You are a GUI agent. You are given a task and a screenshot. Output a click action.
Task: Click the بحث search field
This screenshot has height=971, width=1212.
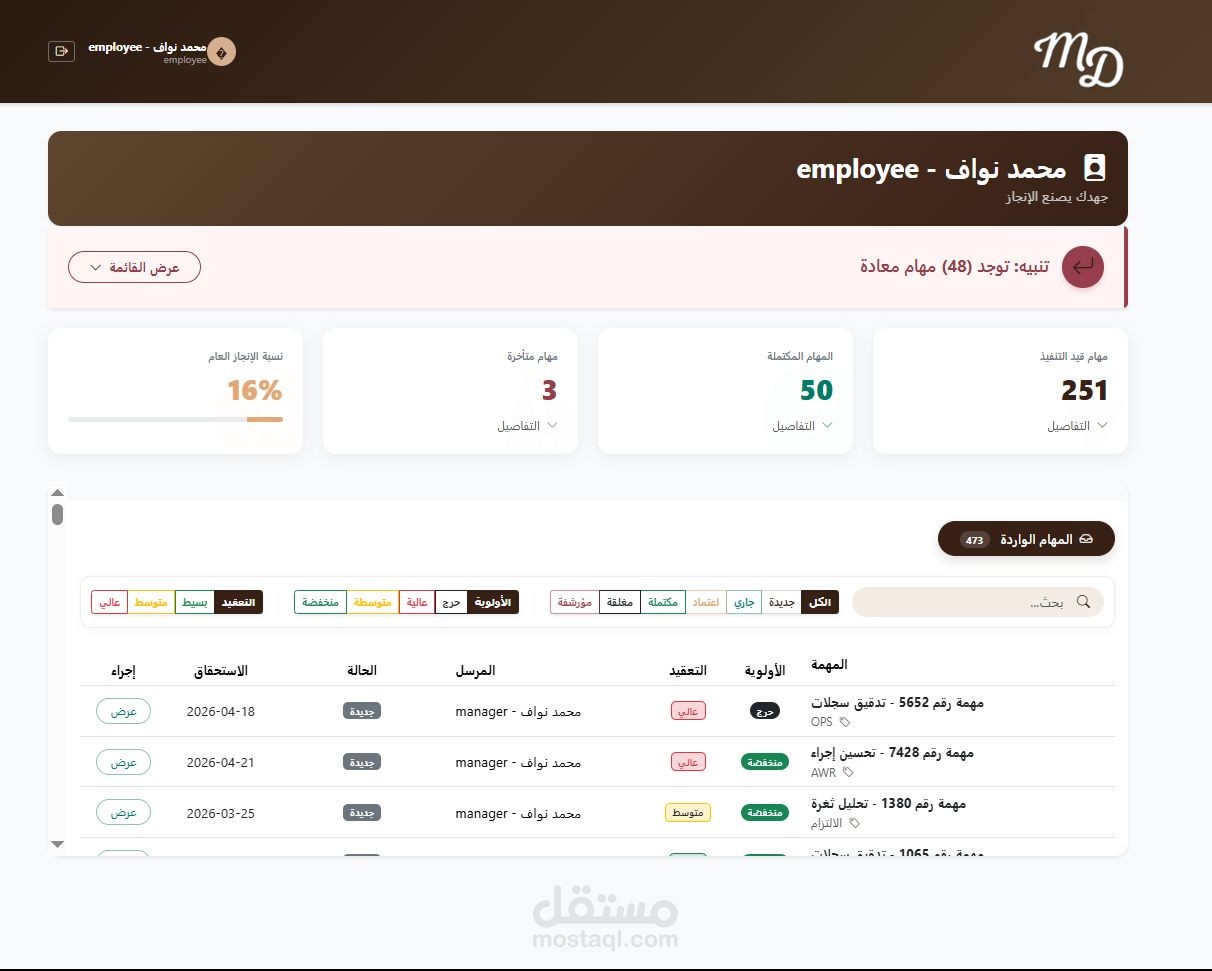coord(978,602)
